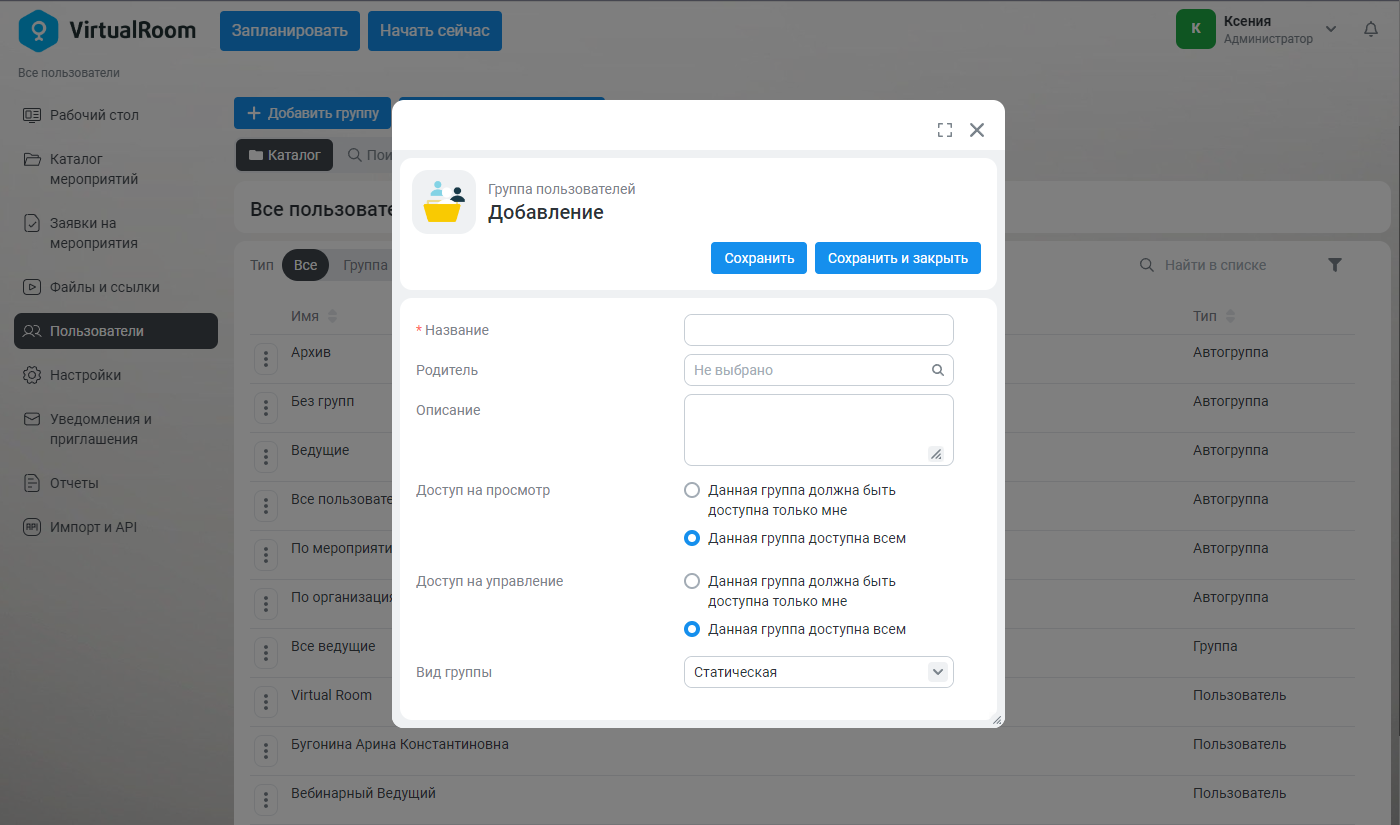Click the Ксения user avatar

pyautogui.click(x=1196, y=29)
